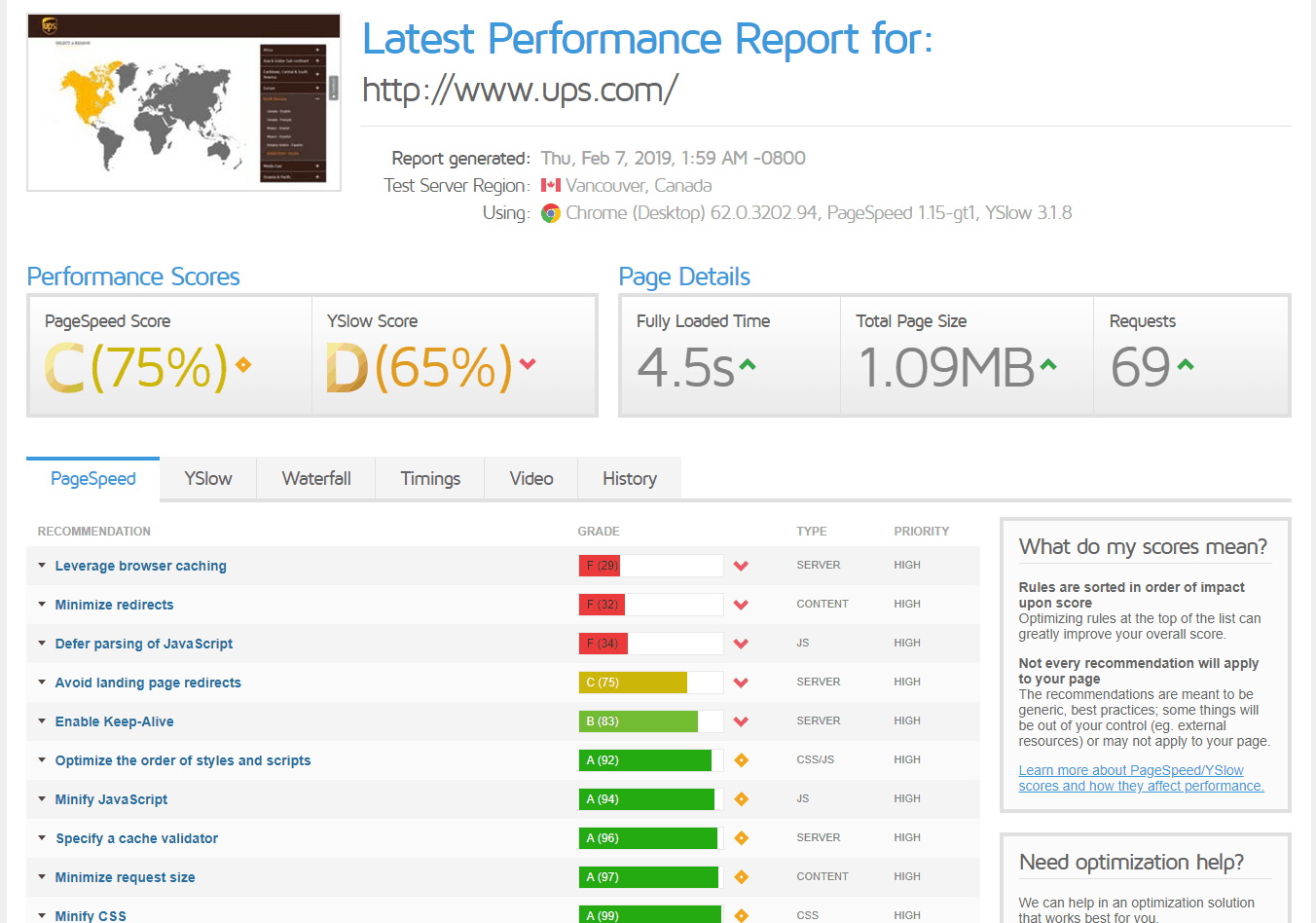
Task: Click red down arrow for Enable Keep-Alive
Action: (741, 721)
